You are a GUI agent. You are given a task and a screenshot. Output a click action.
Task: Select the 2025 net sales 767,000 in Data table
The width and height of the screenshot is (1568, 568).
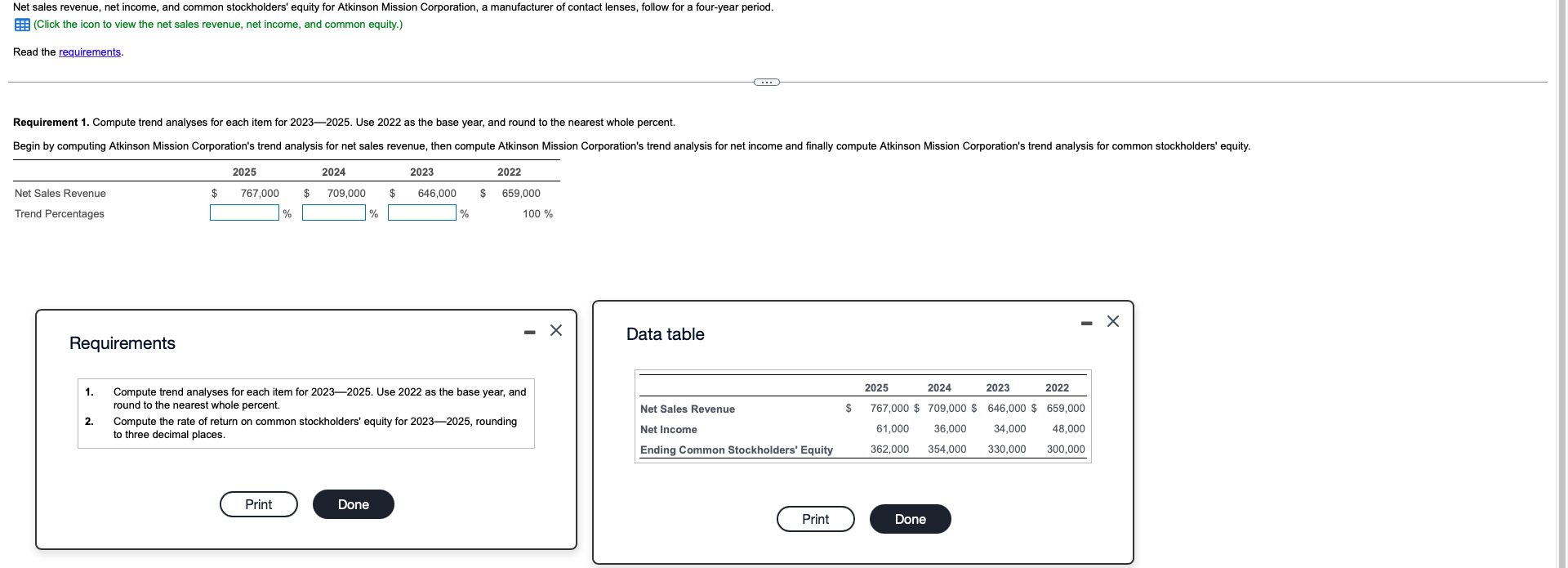889,409
